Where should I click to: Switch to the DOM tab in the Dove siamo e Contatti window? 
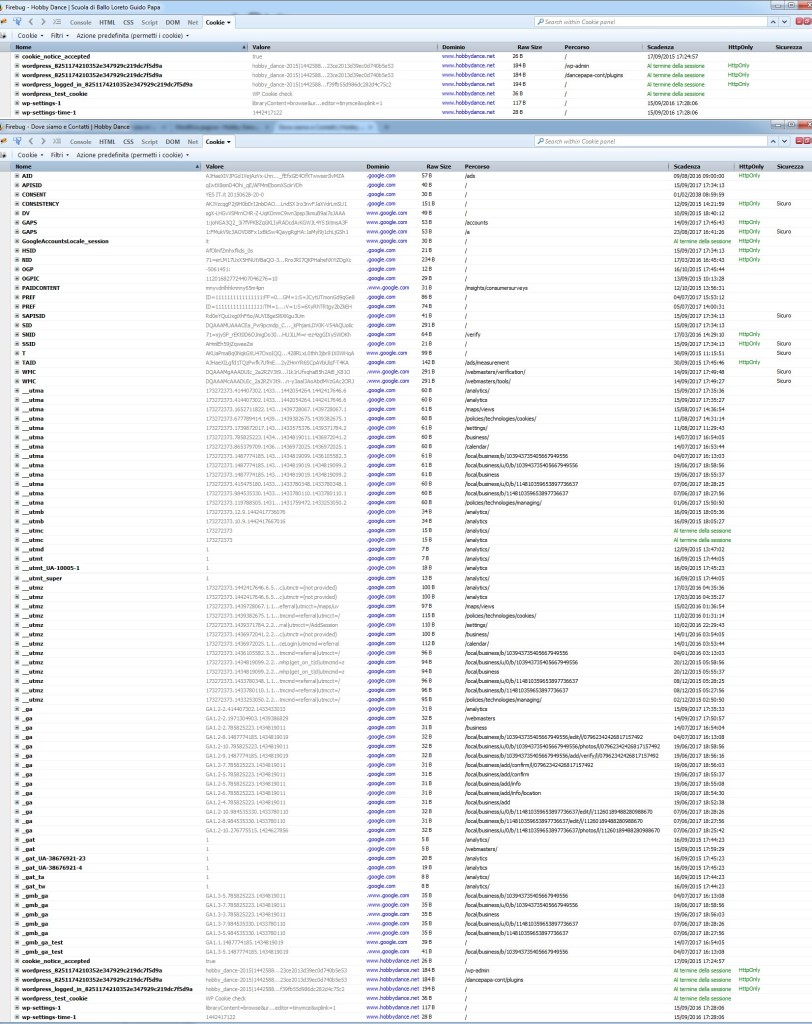tap(172, 142)
